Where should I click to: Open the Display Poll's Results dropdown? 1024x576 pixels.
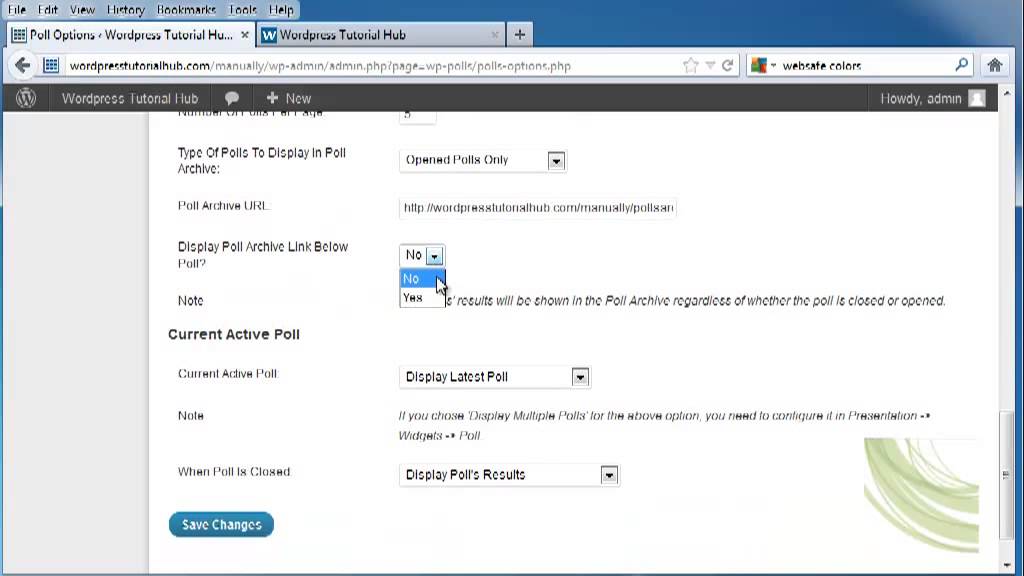[x=509, y=475]
